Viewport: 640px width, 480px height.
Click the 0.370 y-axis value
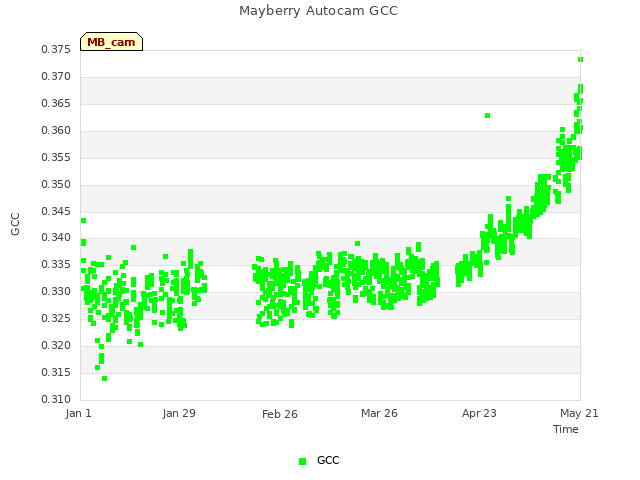pos(56,77)
